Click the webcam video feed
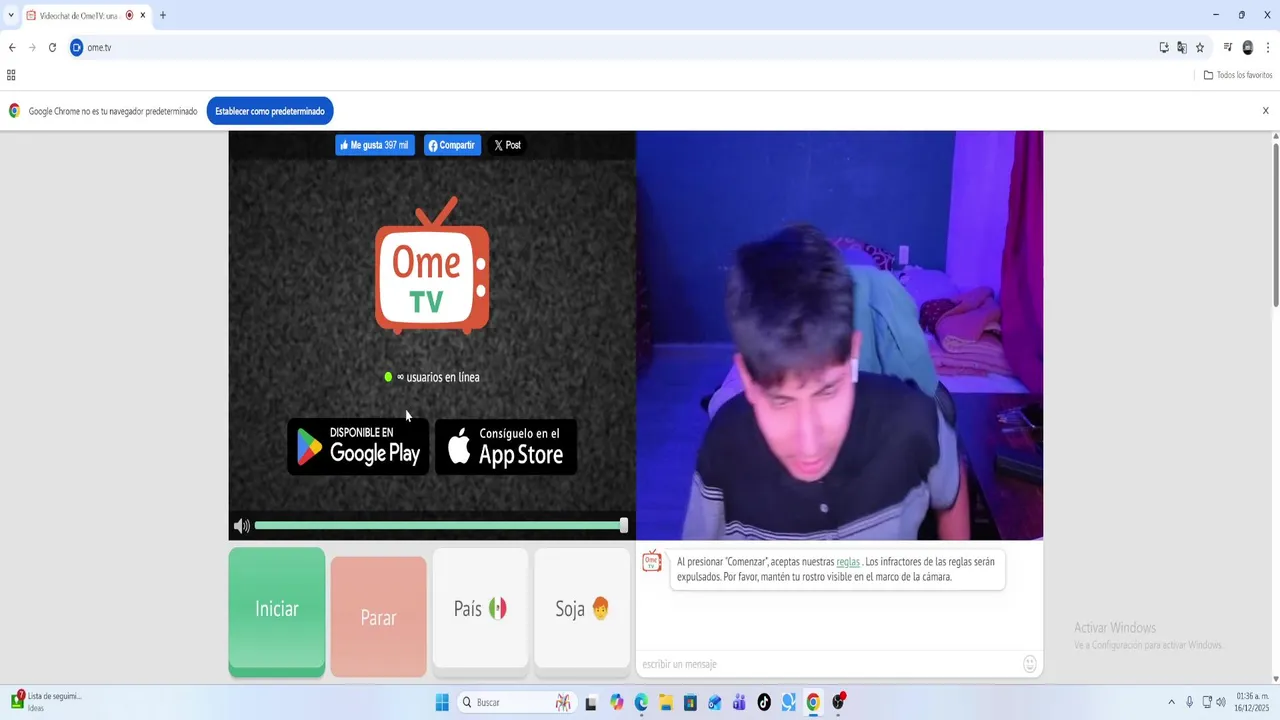1280x720 pixels. (x=839, y=335)
